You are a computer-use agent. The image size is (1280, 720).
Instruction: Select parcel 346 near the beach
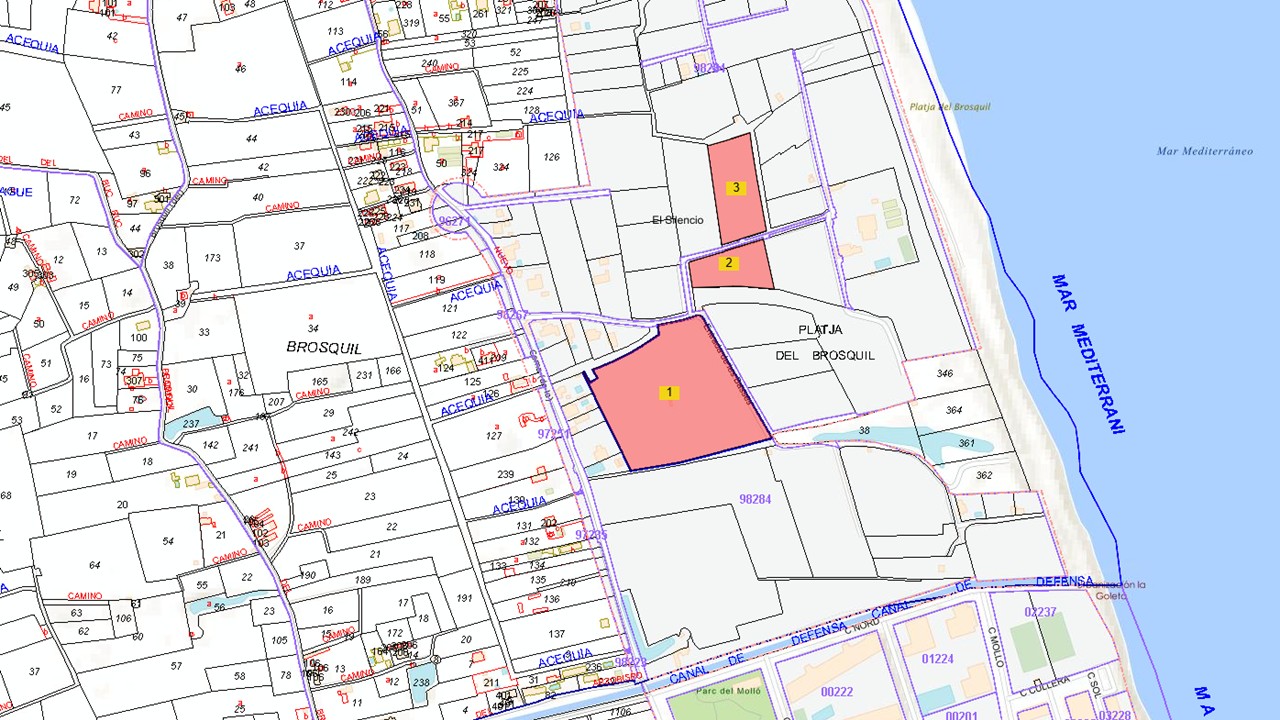point(943,373)
